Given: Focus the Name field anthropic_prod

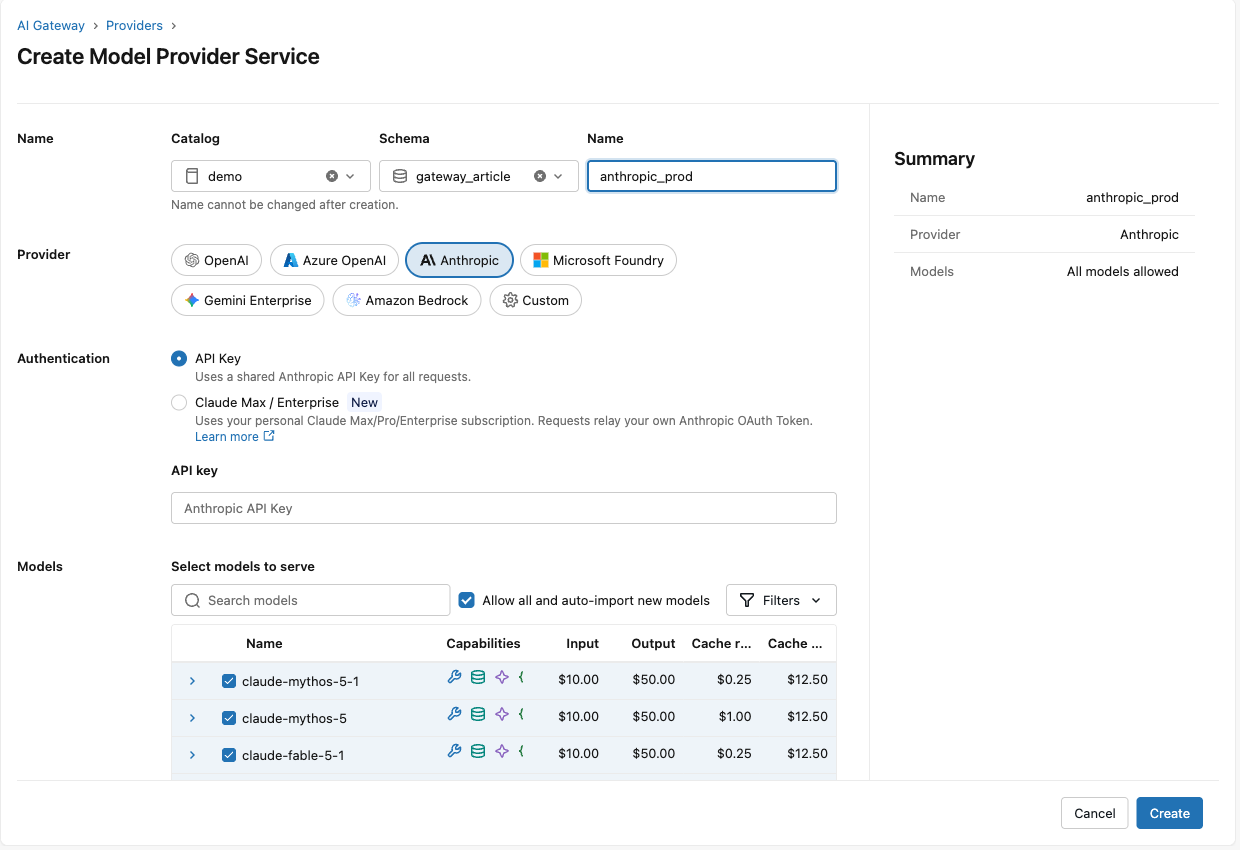Looking at the screenshot, I should point(712,176).
